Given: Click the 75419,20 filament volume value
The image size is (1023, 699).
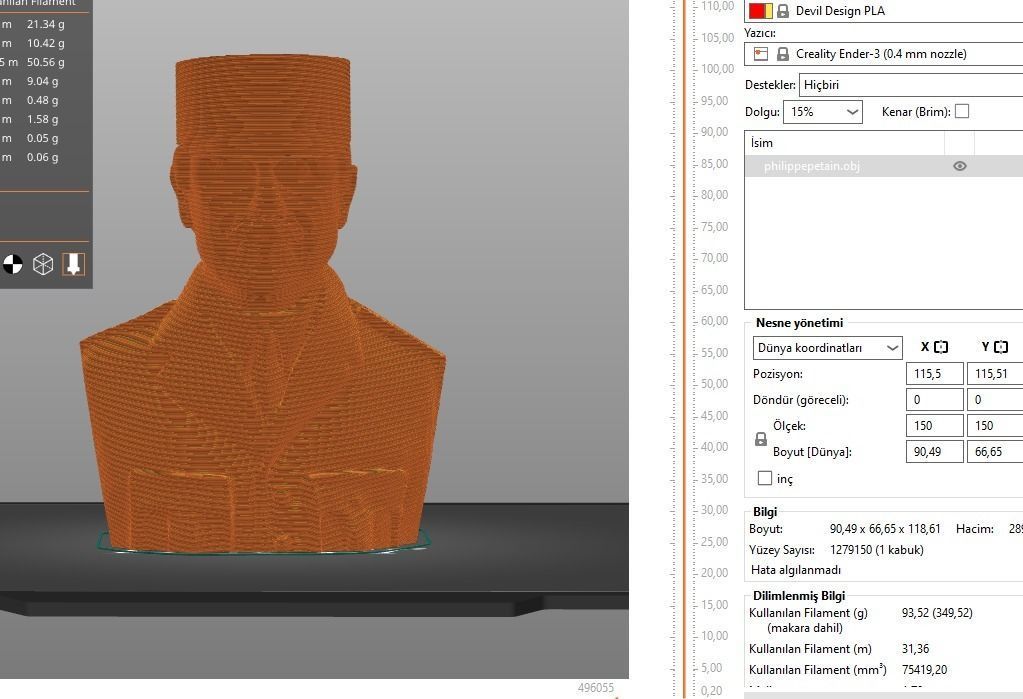Looking at the screenshot, I should click(x=924, y=670).
